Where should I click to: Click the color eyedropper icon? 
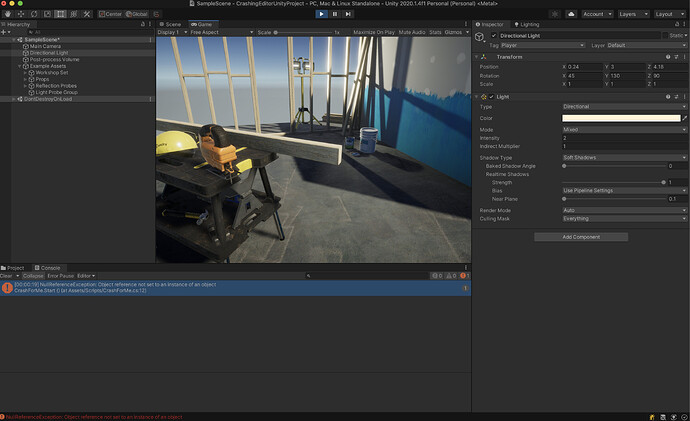click(685, 118)
